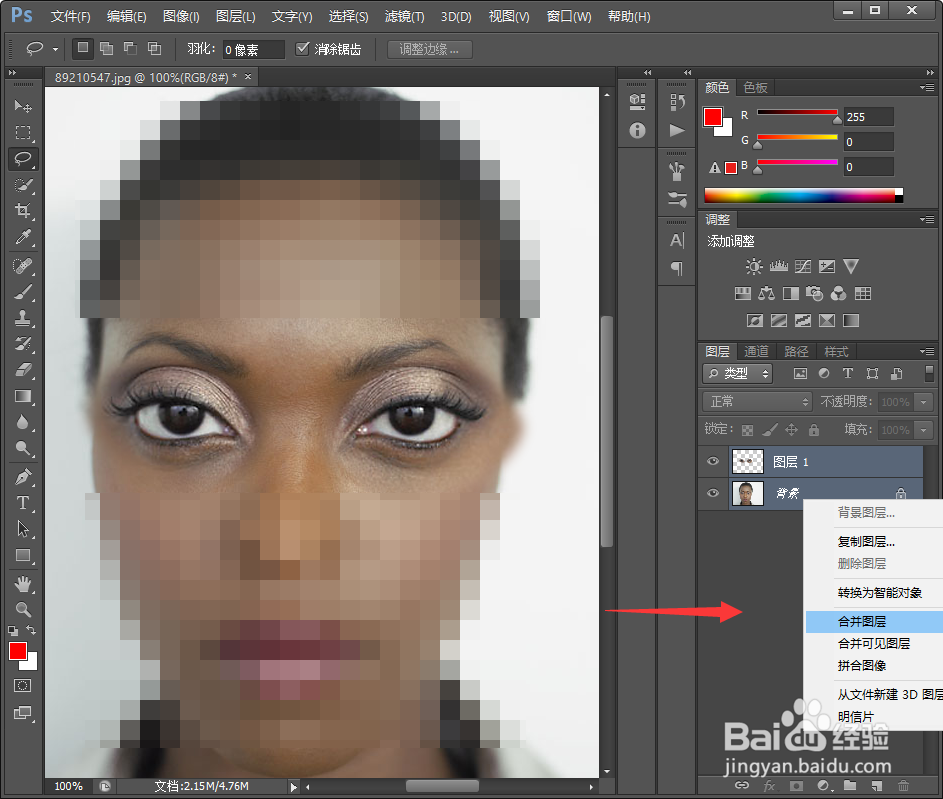The width and height of the screenshot is (943, 799).
Task: Select the Crop tool
Action: 23,211
